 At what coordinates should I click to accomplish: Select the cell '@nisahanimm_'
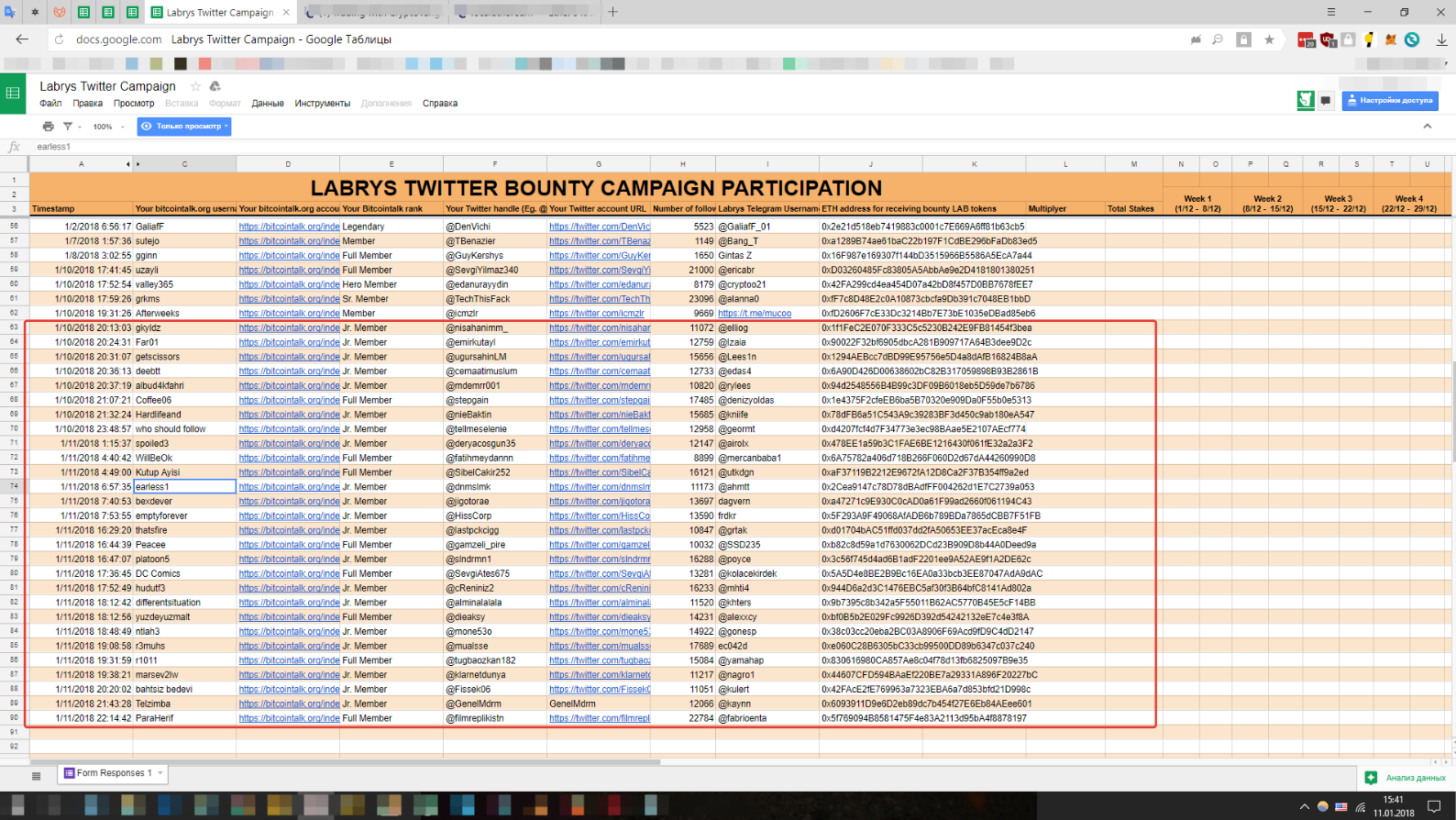[495, 328]
